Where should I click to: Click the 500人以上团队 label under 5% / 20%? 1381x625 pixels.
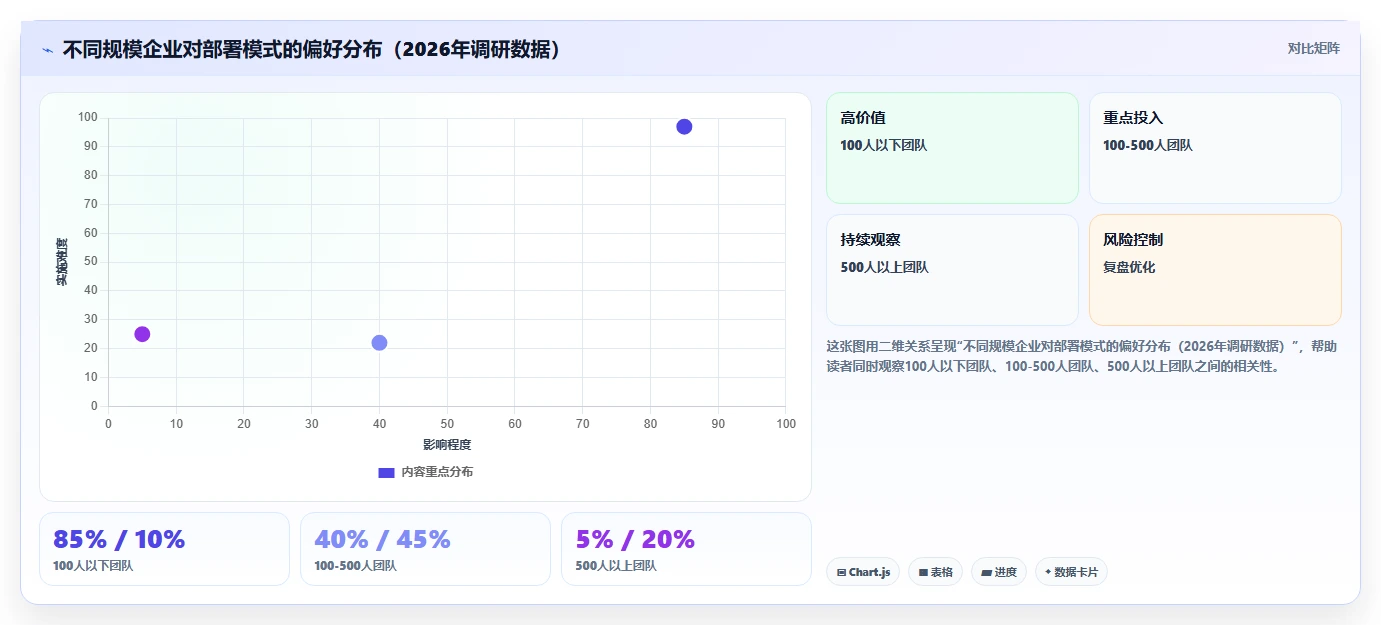coord(616,566)
